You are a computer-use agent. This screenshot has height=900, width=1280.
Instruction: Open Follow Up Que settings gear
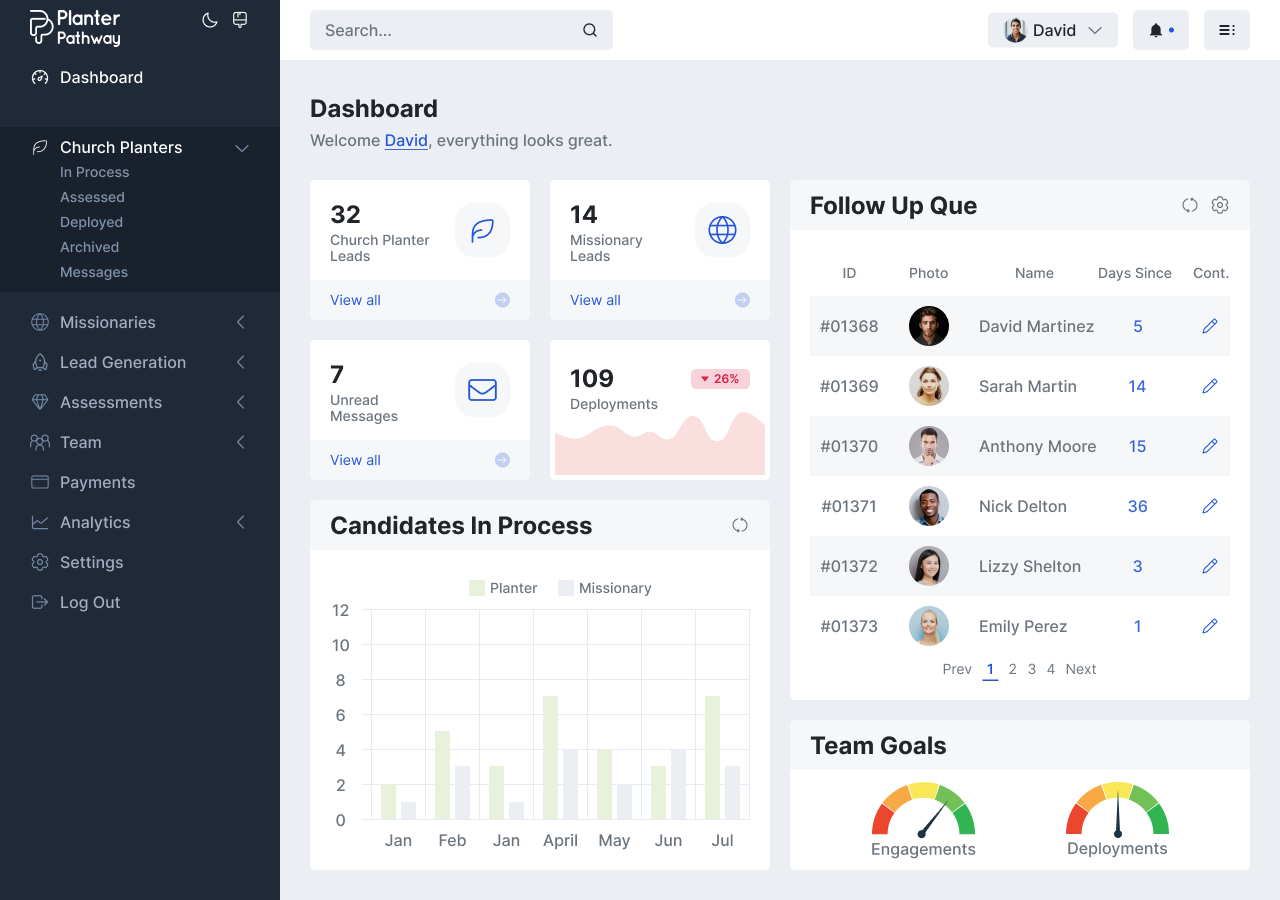click(x=1220, y=205)
